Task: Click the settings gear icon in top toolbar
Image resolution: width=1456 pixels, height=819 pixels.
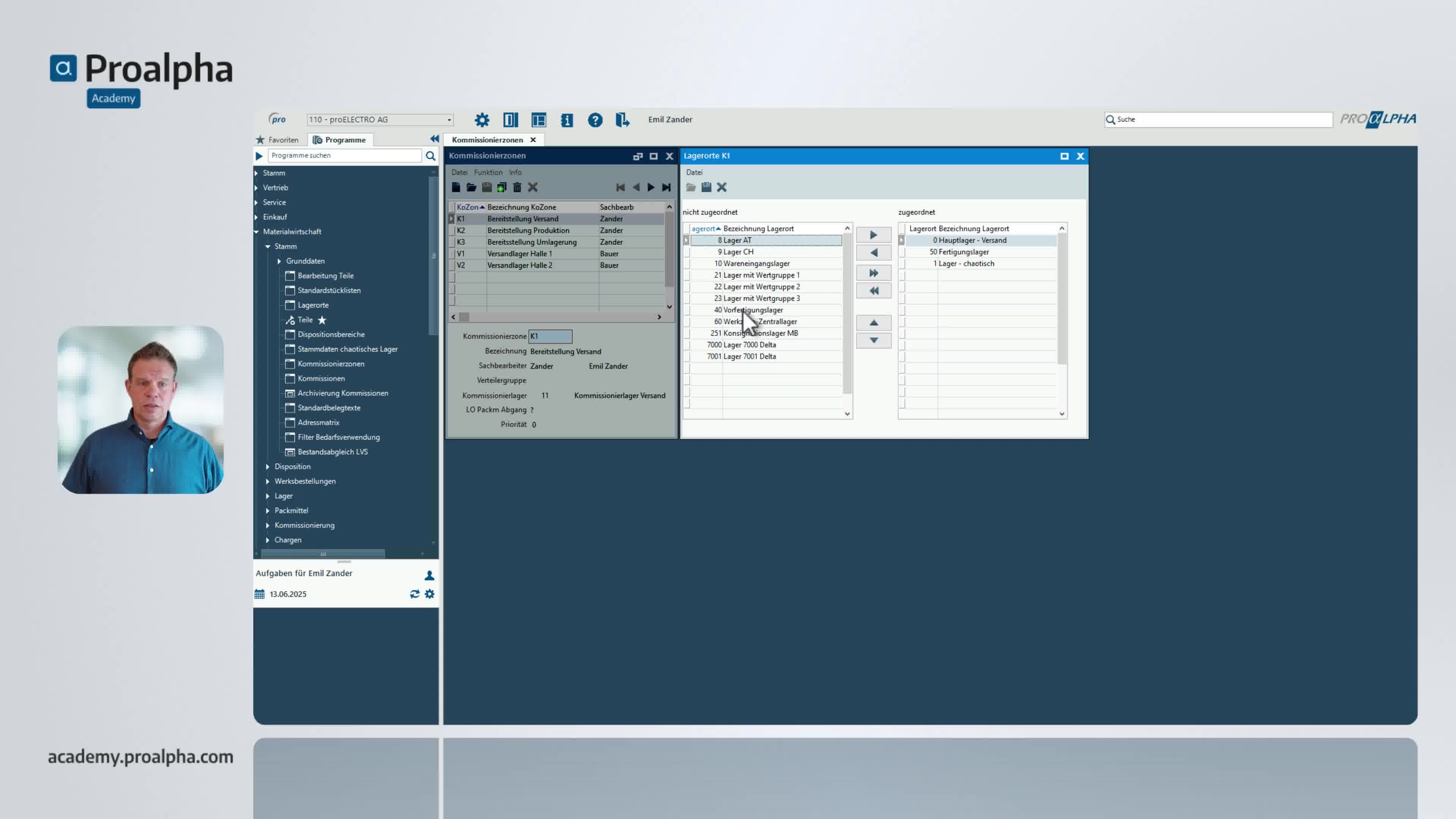Action: (x=482, y=120)
